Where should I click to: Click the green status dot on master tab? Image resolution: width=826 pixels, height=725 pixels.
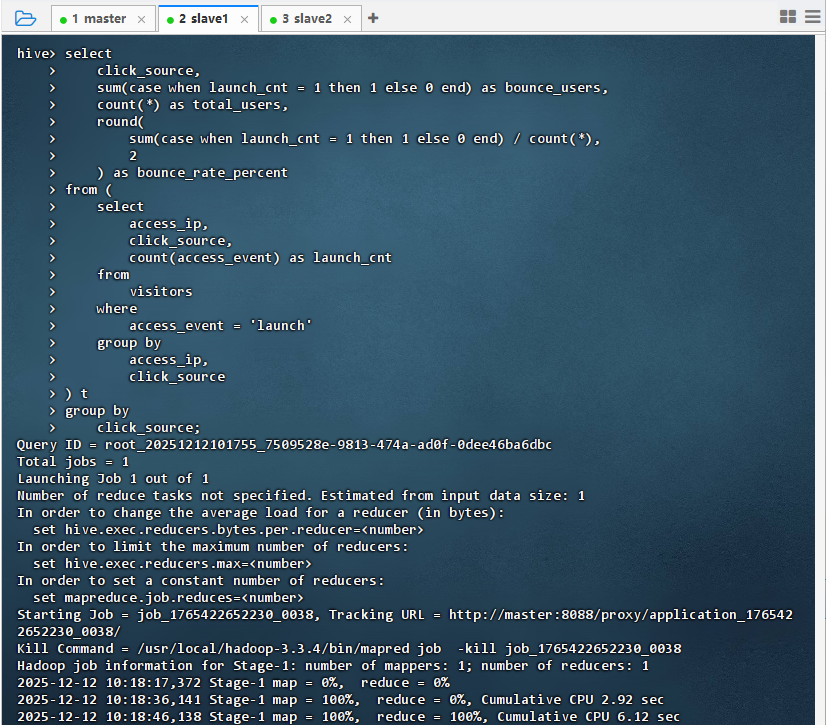click(x=64, y=20)
